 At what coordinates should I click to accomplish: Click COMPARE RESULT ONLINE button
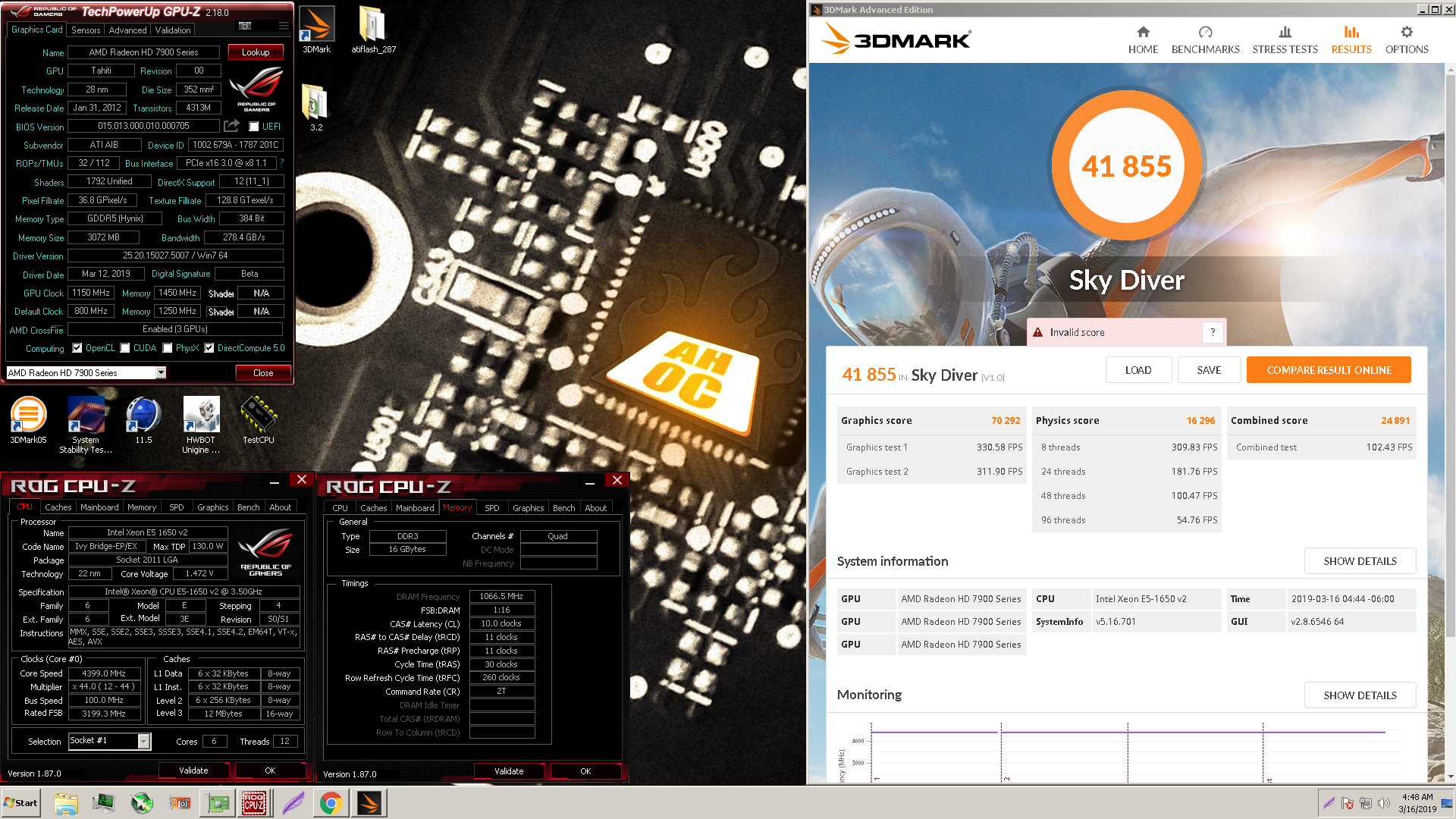point(1329,370)
